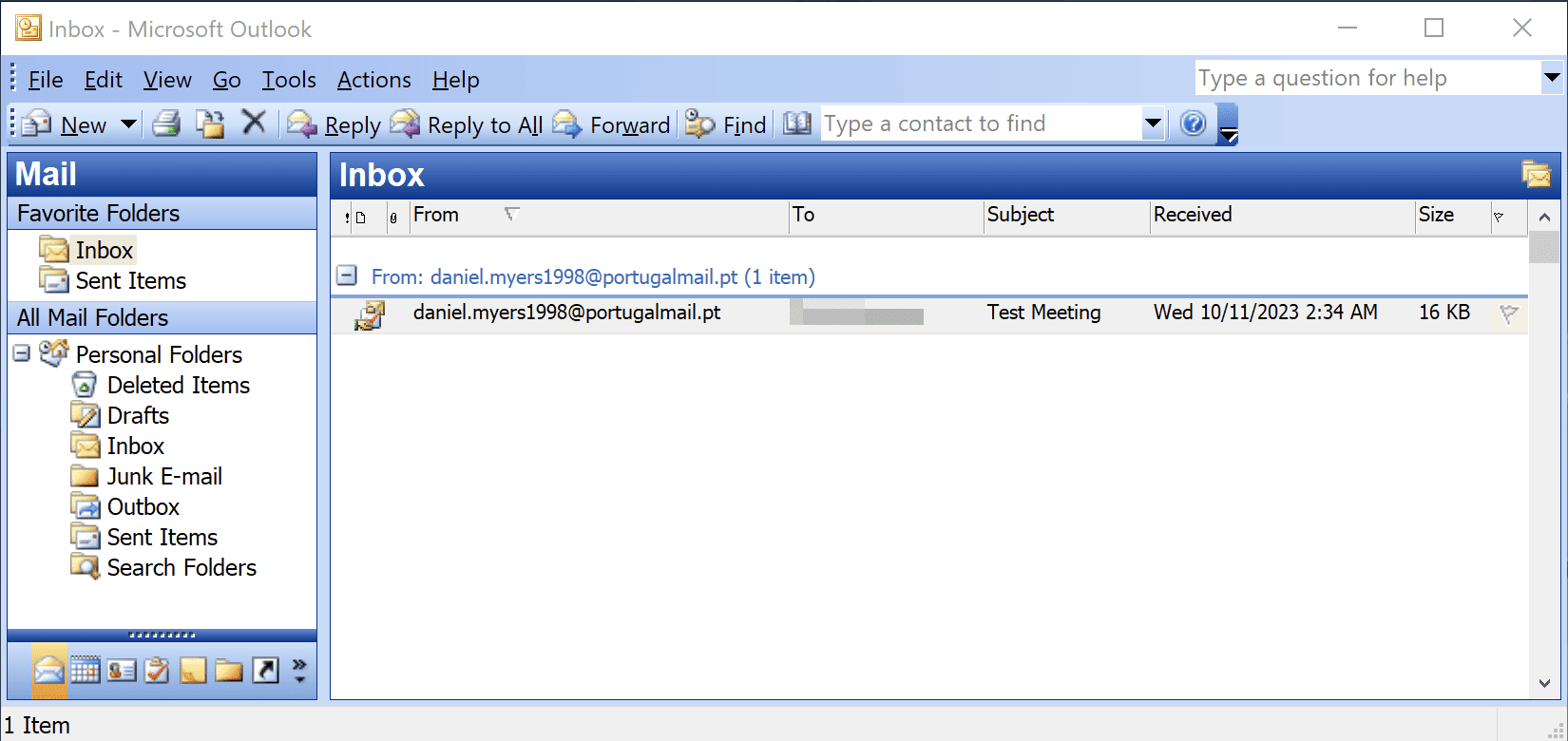Open the Search Folders item

(x=163, y=567)
